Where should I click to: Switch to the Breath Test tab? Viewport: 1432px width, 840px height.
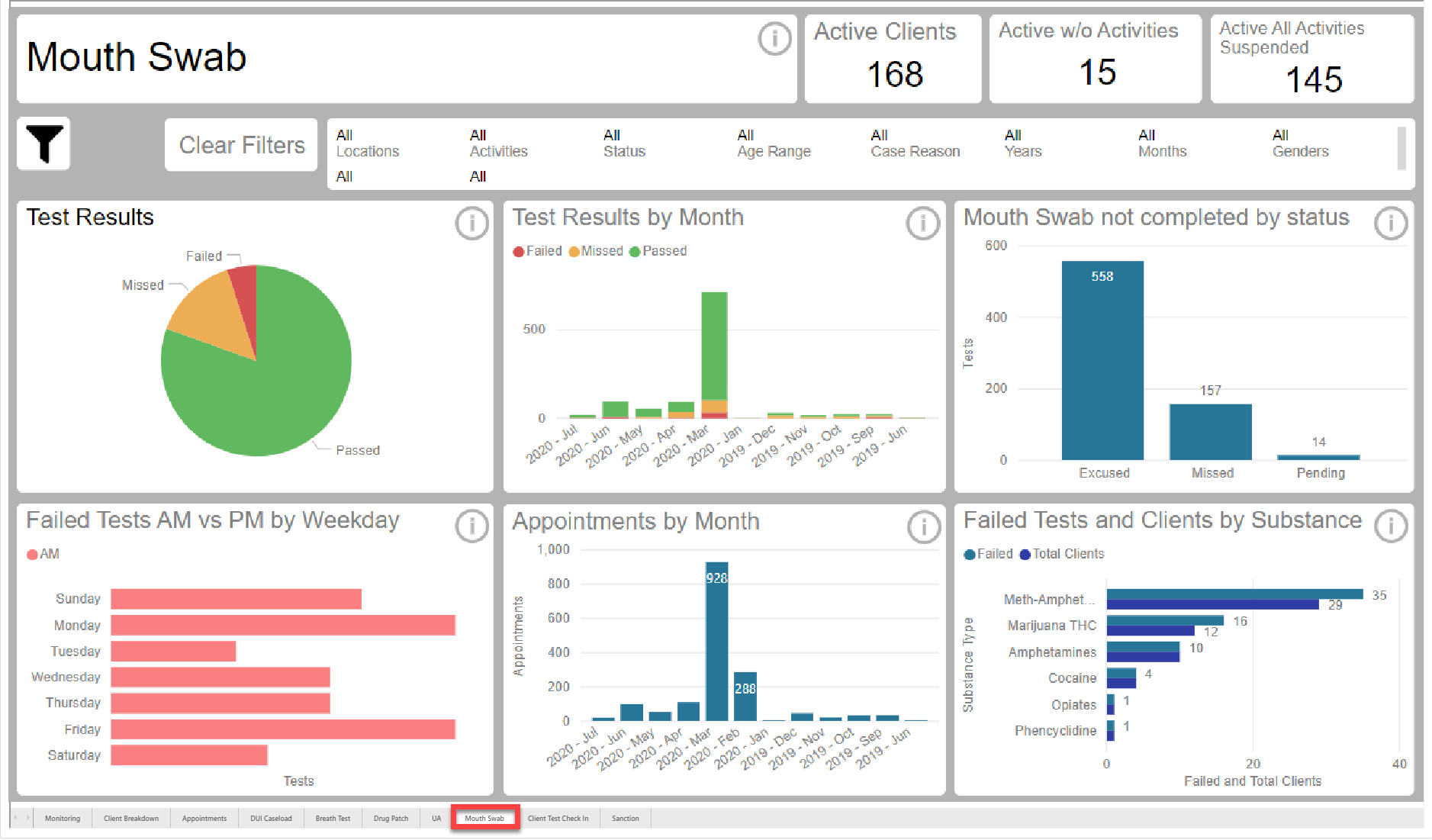coord(333,819)
